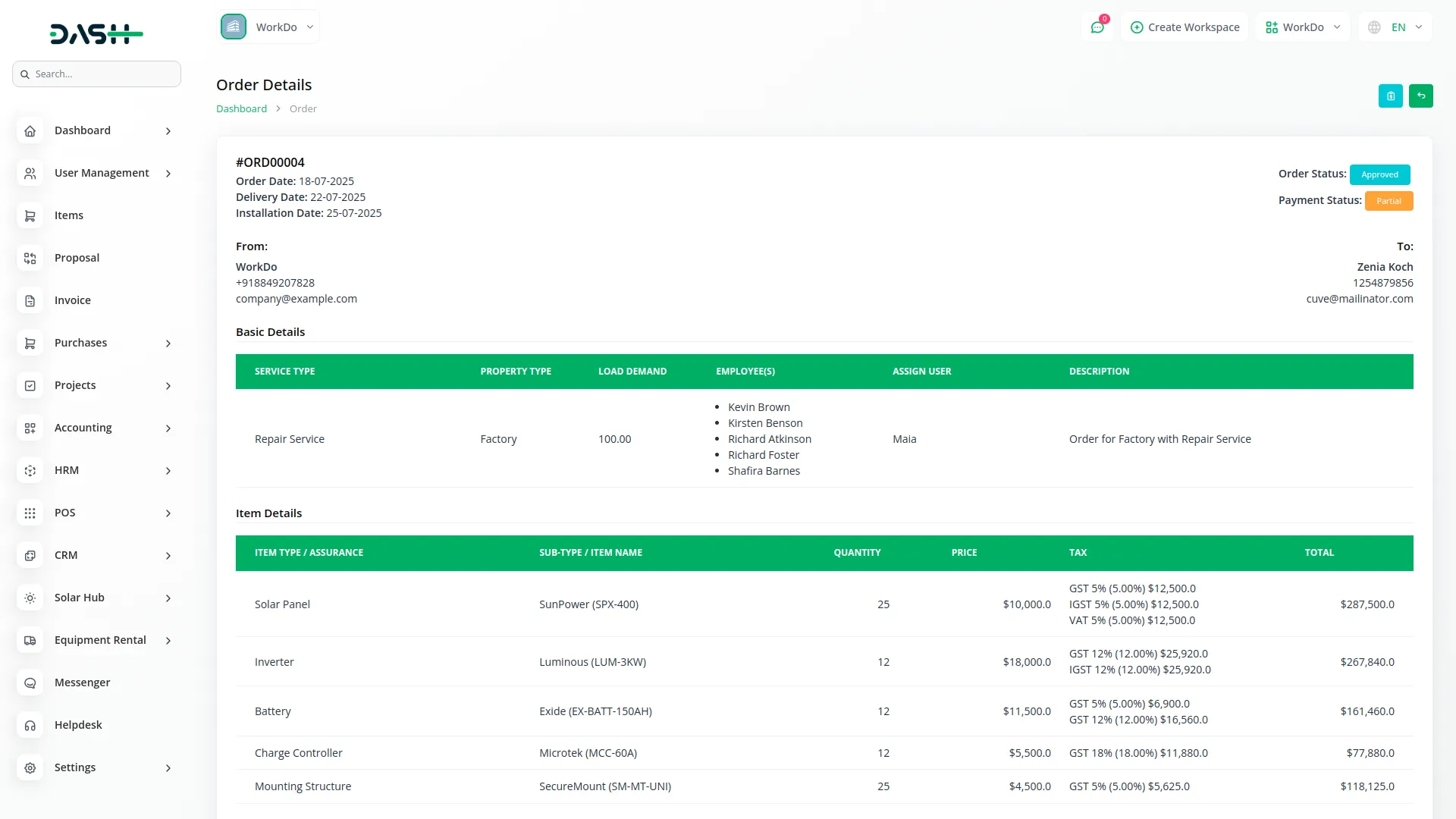Click the Accounting grid icon
The width and height of the screenshot is (1456, 819).
30,428
